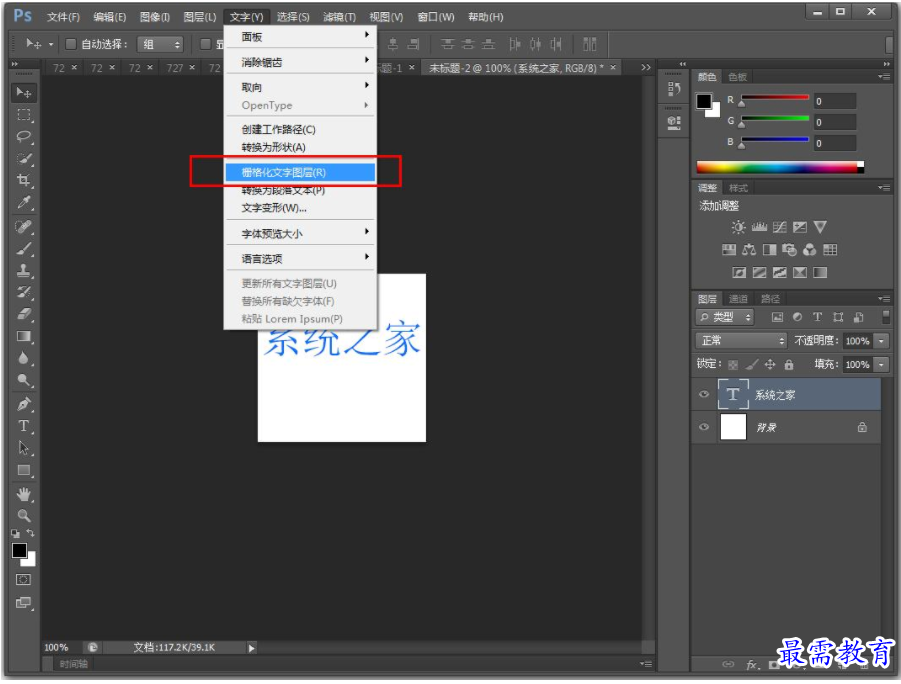Toggle Quick Mask mode icon
The width and height of the screenshot is (901, 684).
pyautogui.click(x=24, y=579)
